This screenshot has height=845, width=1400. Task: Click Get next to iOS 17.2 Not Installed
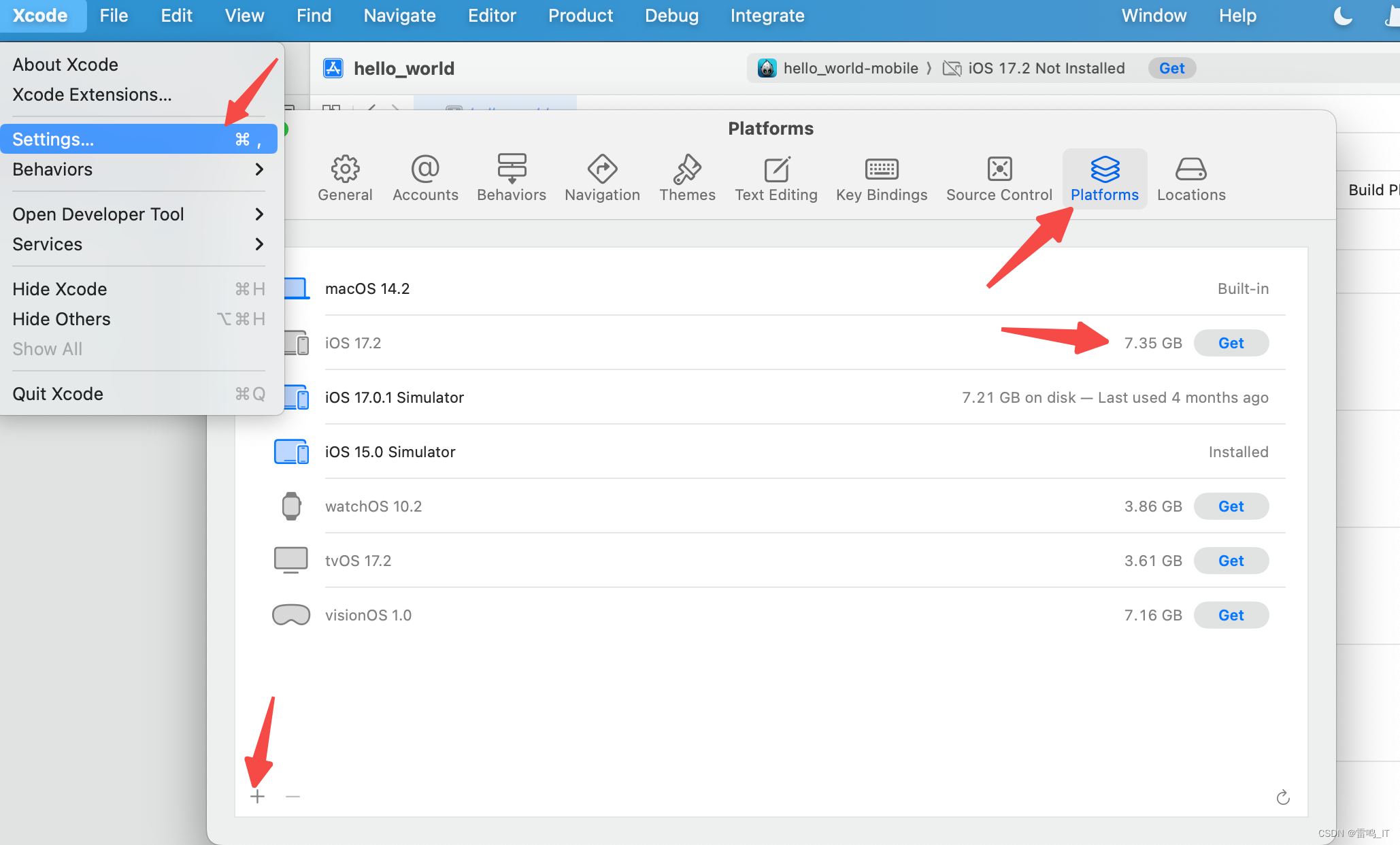coord(1171,68)
